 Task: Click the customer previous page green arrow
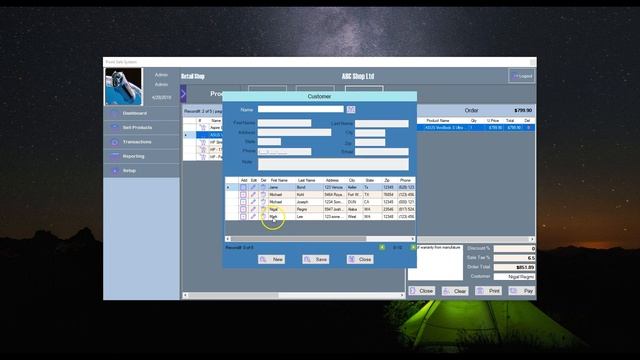[382, 247]
